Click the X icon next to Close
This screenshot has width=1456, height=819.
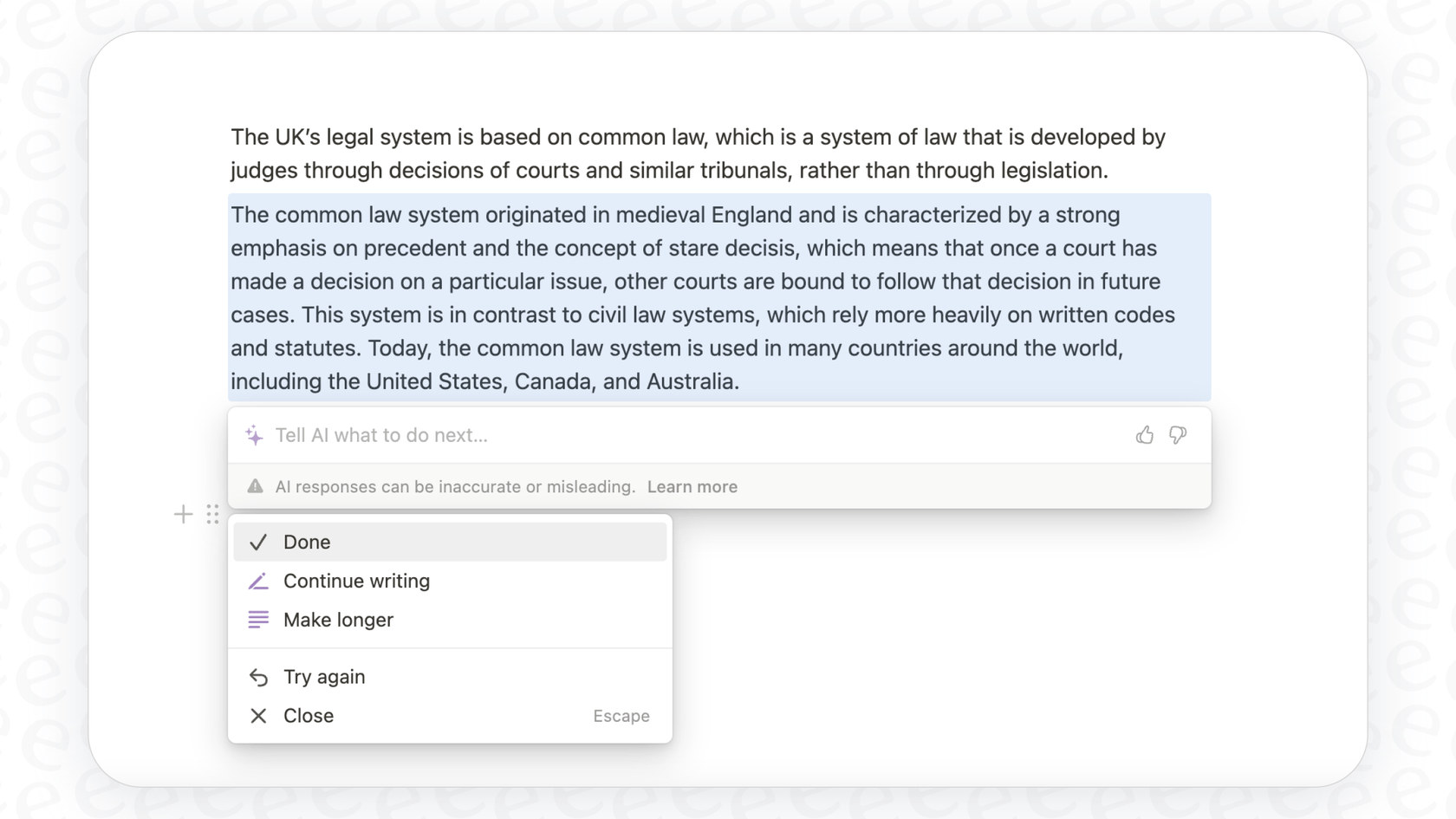(x=257, y=716)
